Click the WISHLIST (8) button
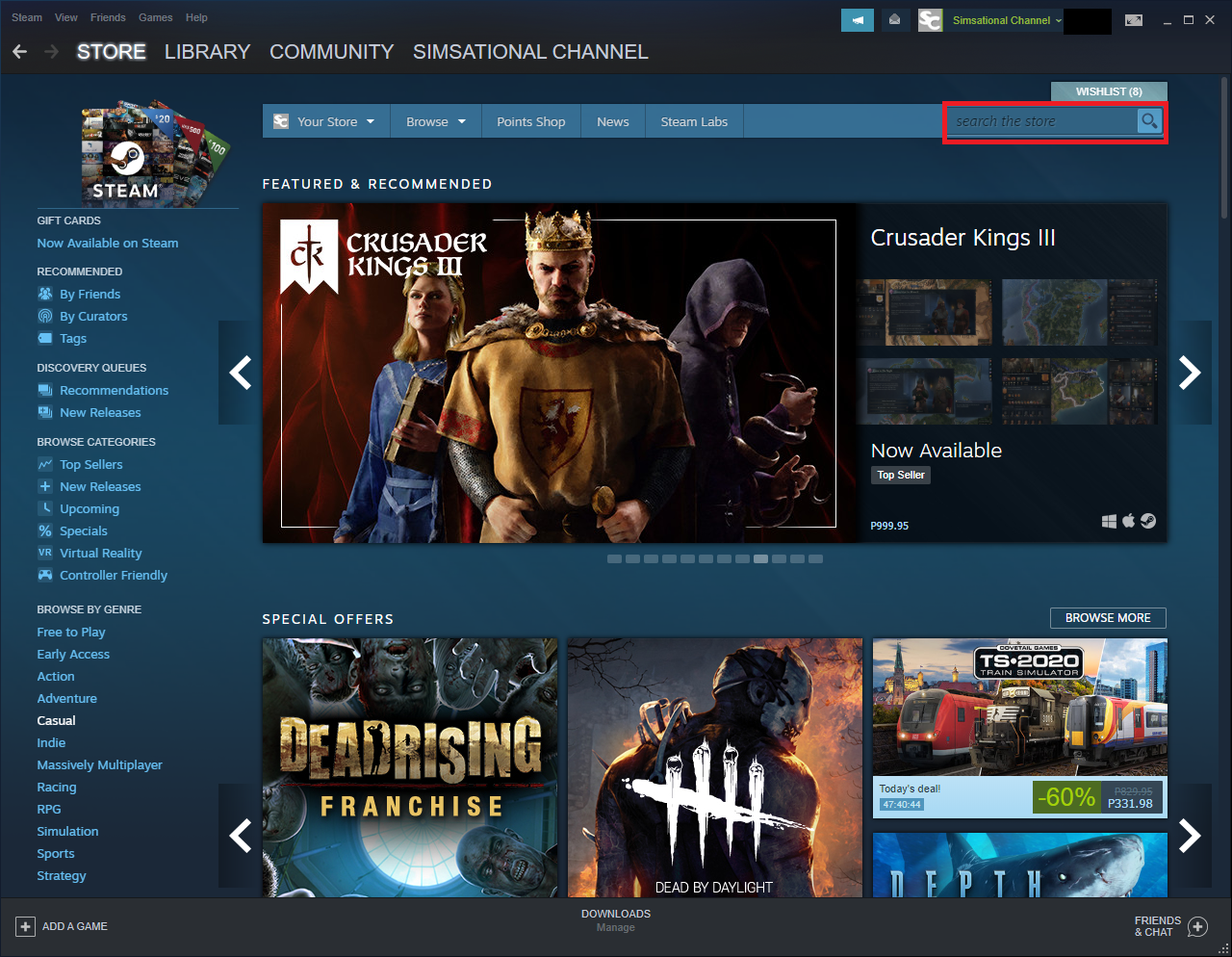The image size is (1232, 957). pyautogui.click(x=1109, y=91)
